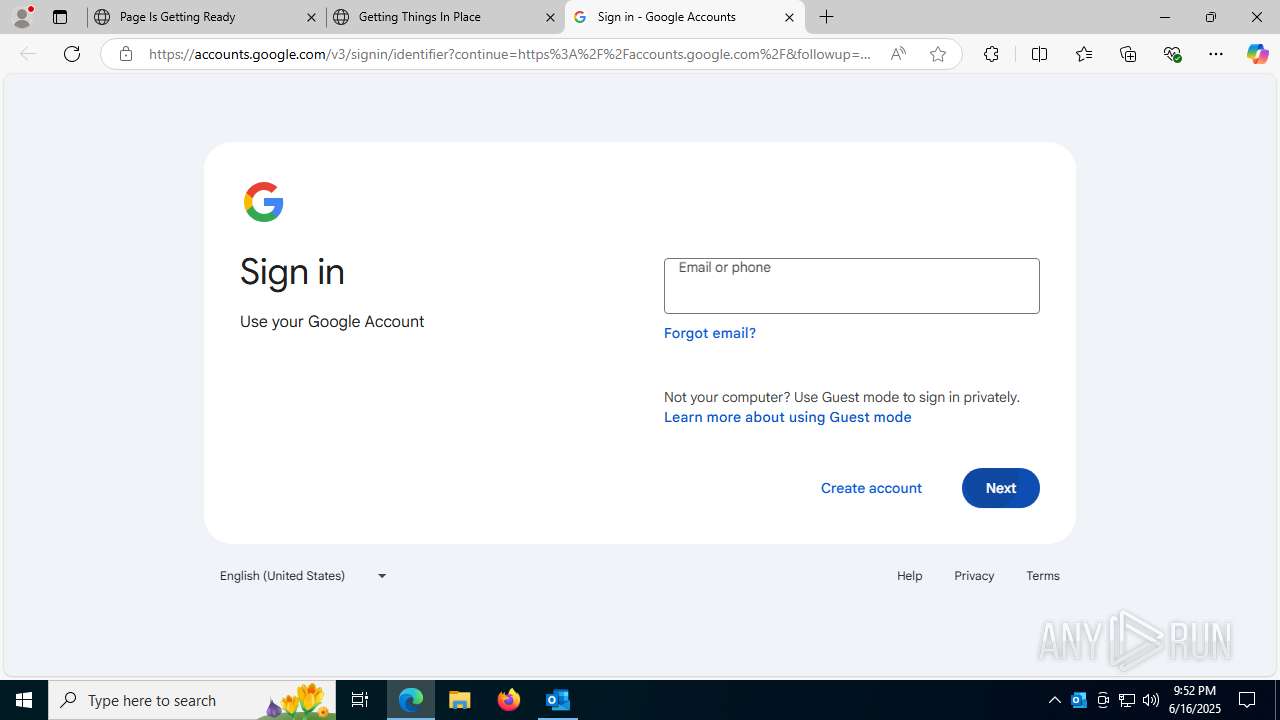Click the Google logo
Image resolution: width=1280 pixels, height=720 pixels.
pos(264,202)
